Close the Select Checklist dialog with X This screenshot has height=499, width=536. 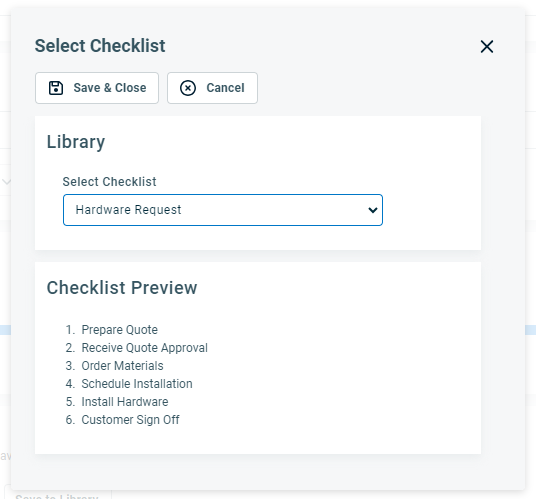click(487, 46)
